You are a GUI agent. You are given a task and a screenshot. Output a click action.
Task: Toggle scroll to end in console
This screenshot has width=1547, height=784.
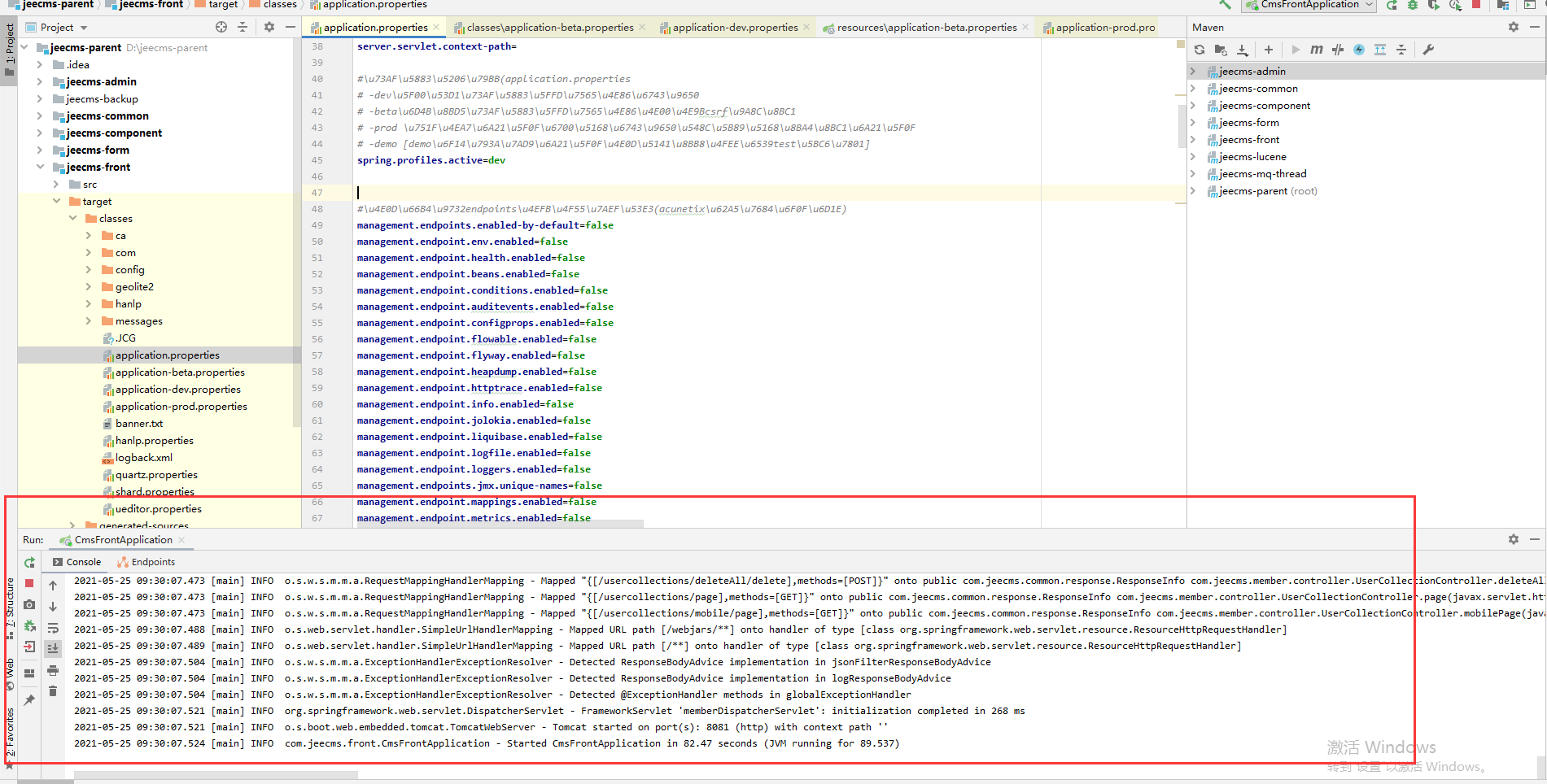coord(53,648)
